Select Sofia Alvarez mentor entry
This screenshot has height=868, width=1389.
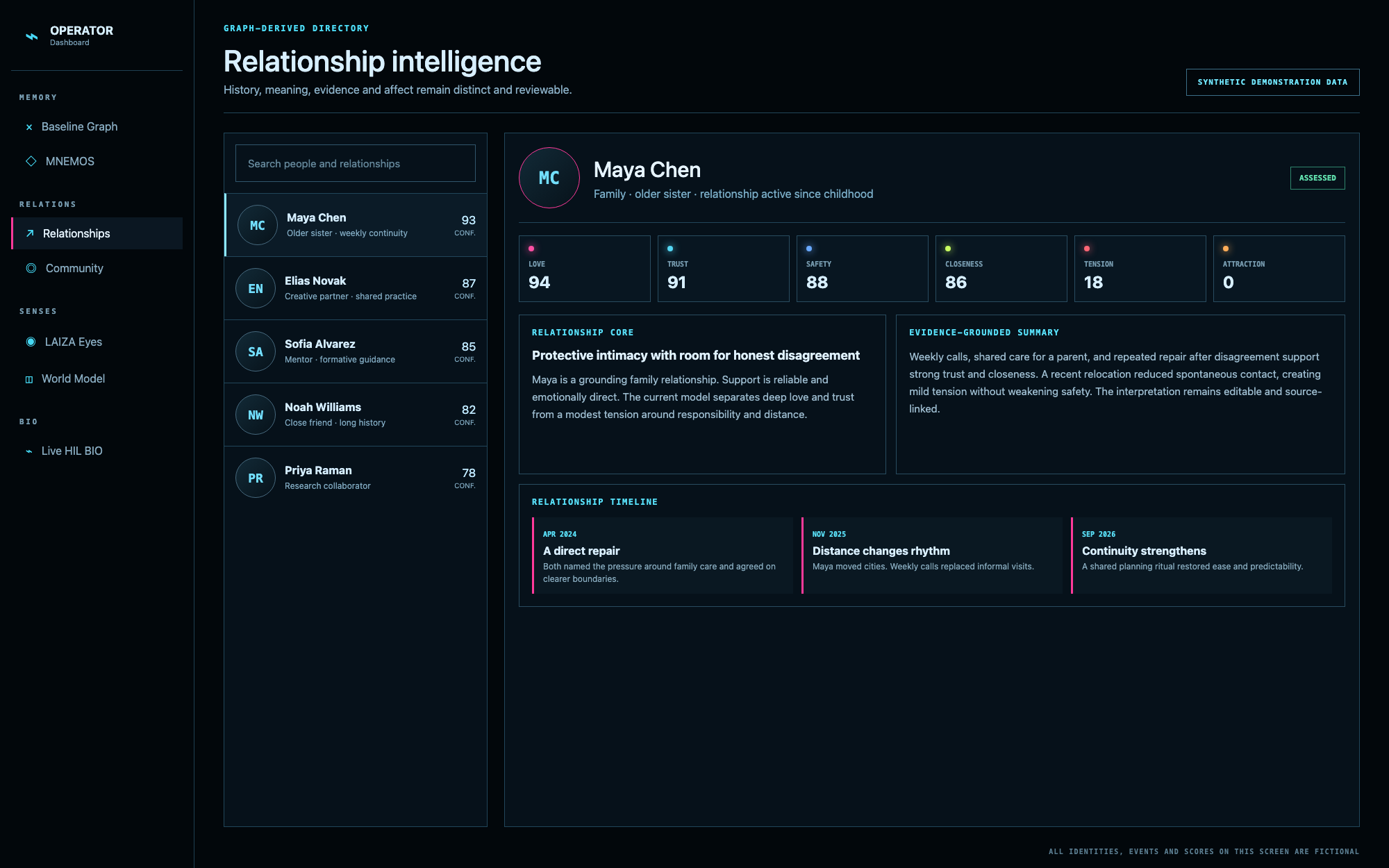(x=356, y=351)
